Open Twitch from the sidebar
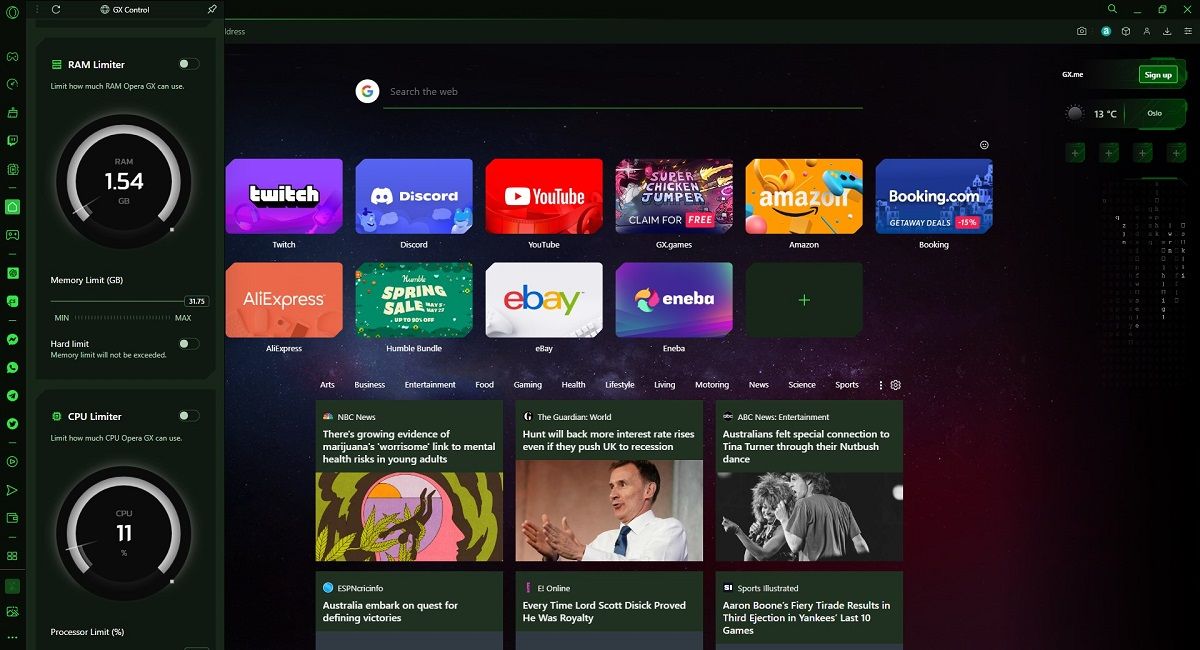Viewport: 1200px width, 650px height. pos(13,141)
